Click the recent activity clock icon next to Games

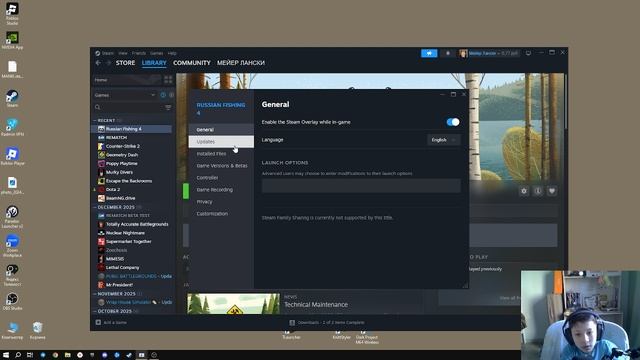[163, 95]
